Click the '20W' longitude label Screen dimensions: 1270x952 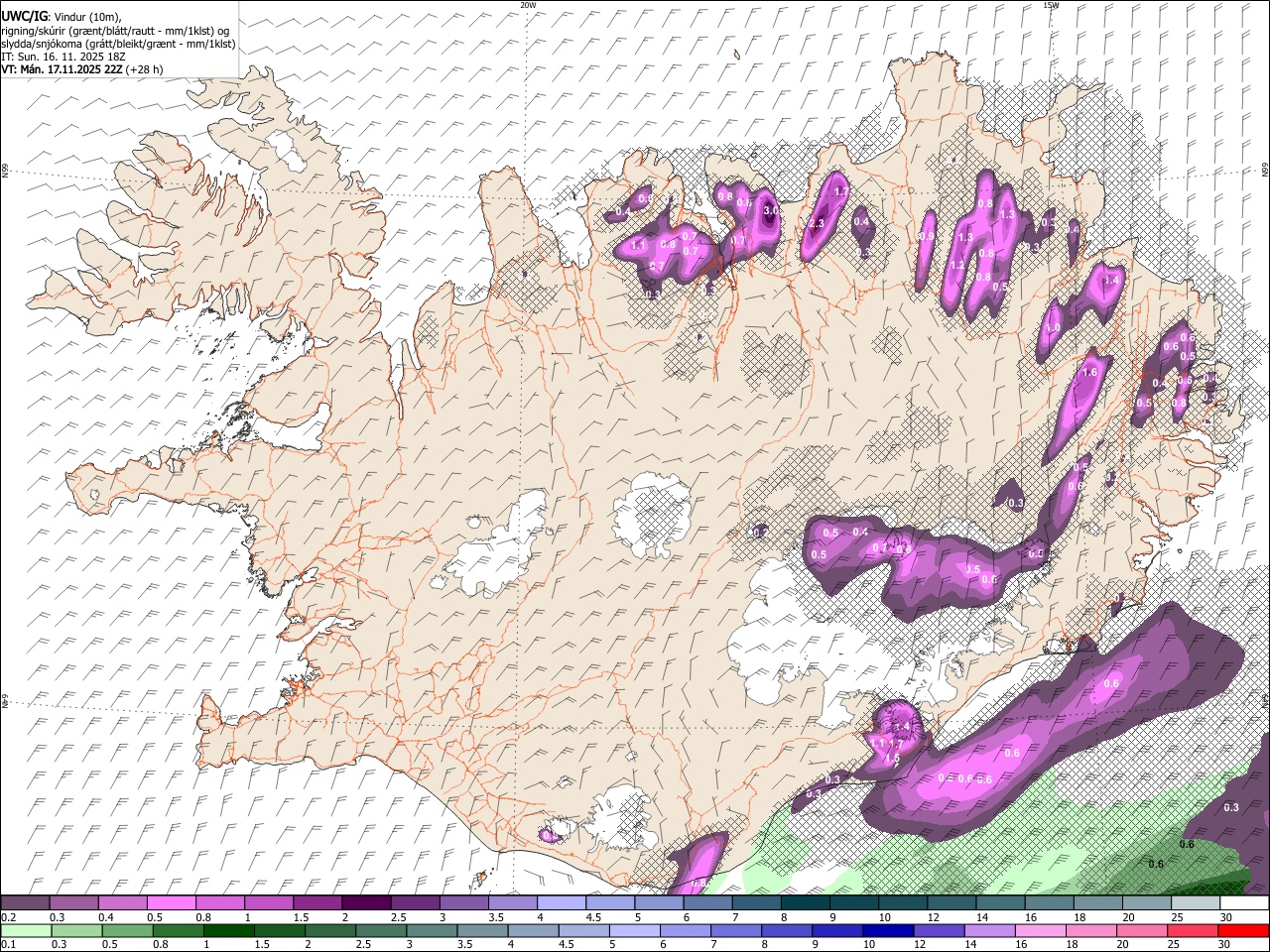528,5
